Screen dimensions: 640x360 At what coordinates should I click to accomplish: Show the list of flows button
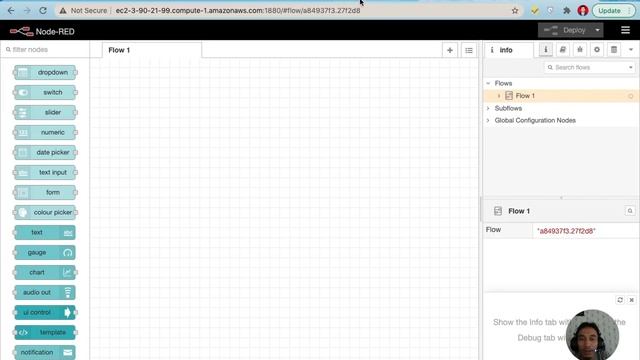pos(469,50)
